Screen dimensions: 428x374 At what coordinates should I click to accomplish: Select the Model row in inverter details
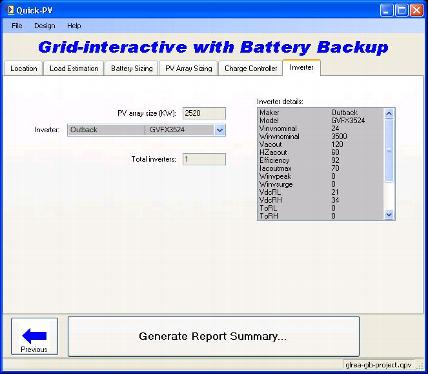tap(320, 120)
